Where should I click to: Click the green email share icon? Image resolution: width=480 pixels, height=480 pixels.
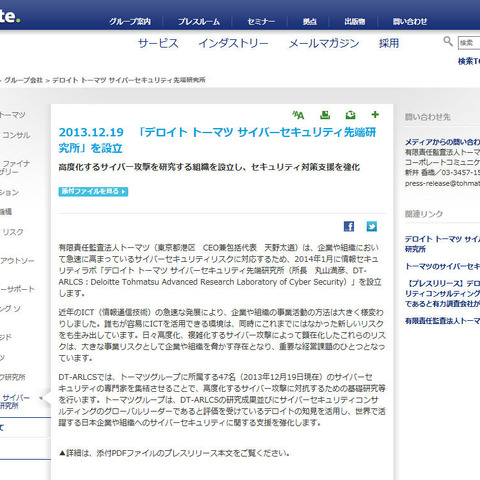[350, 115]
